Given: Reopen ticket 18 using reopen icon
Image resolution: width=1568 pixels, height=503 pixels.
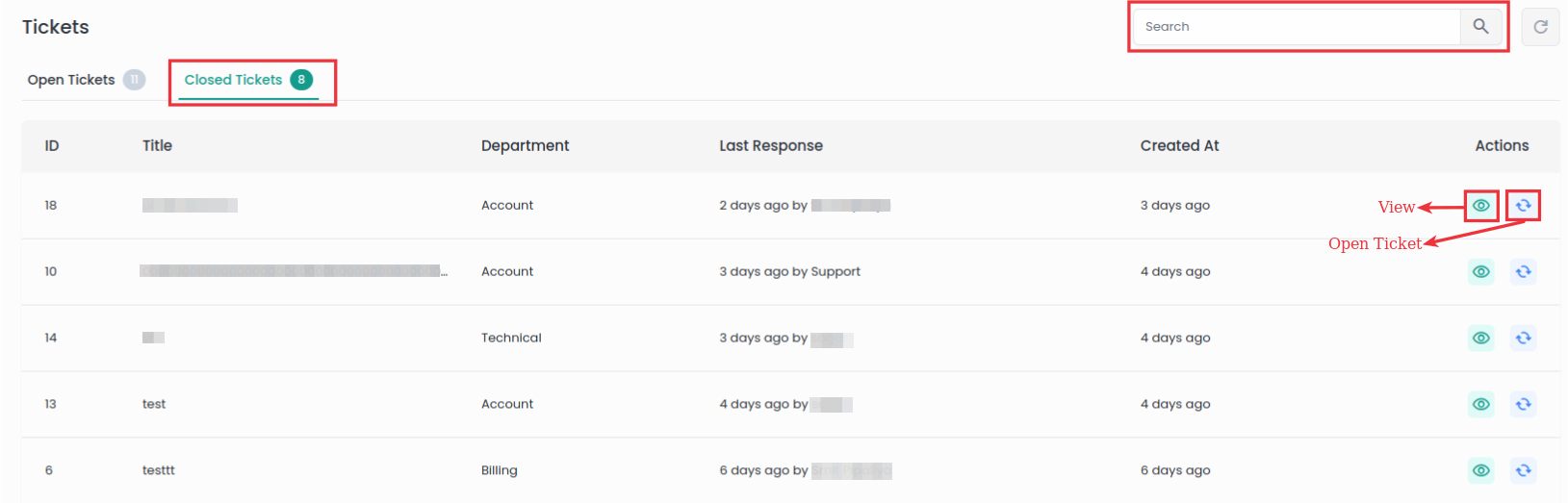Looking at the screenshot, I should coord(1523,206).
